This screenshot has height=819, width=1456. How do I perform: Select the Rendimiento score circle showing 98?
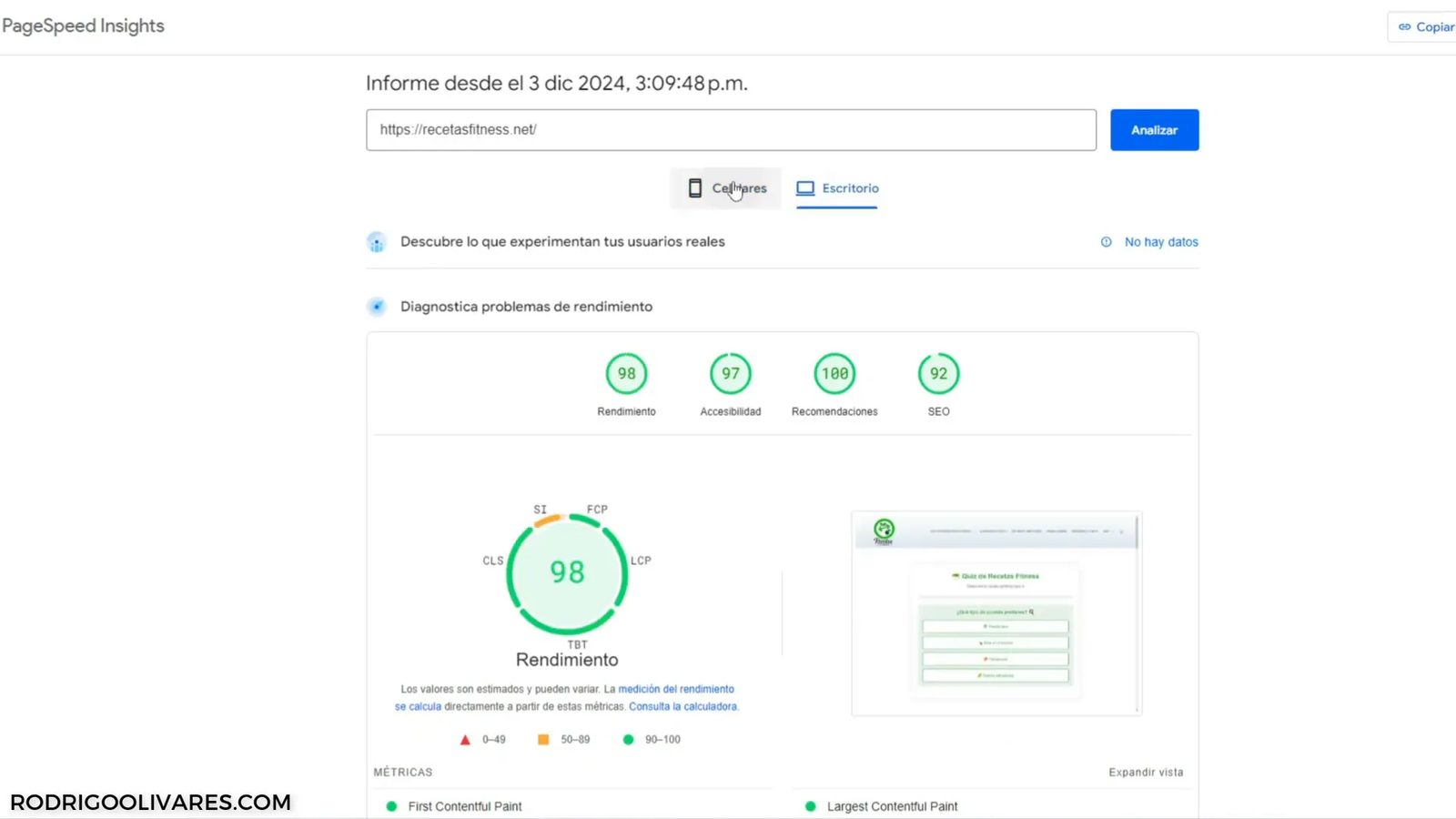626,373
